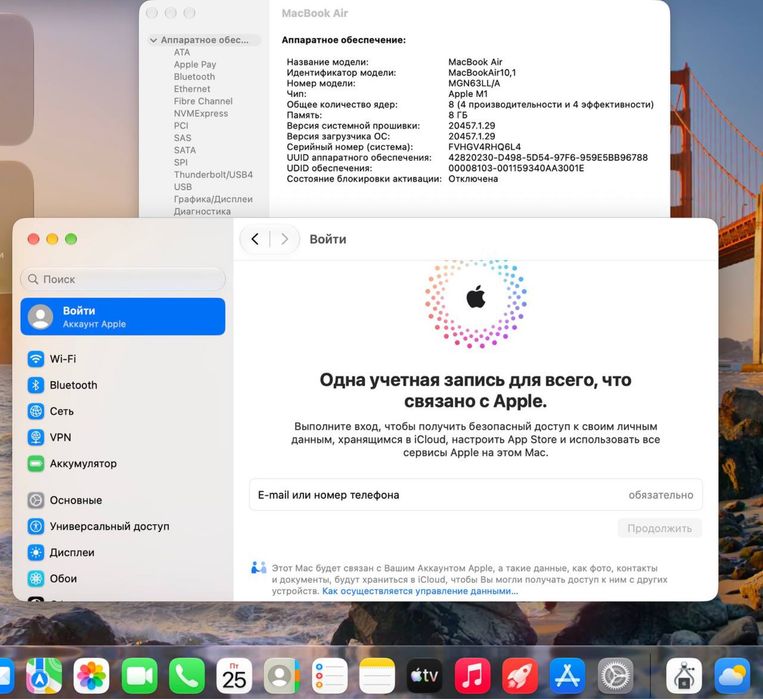Select SATA in System Information sidebar
Image resolution: width=763 pixels, height=699 pixels.
184,150
